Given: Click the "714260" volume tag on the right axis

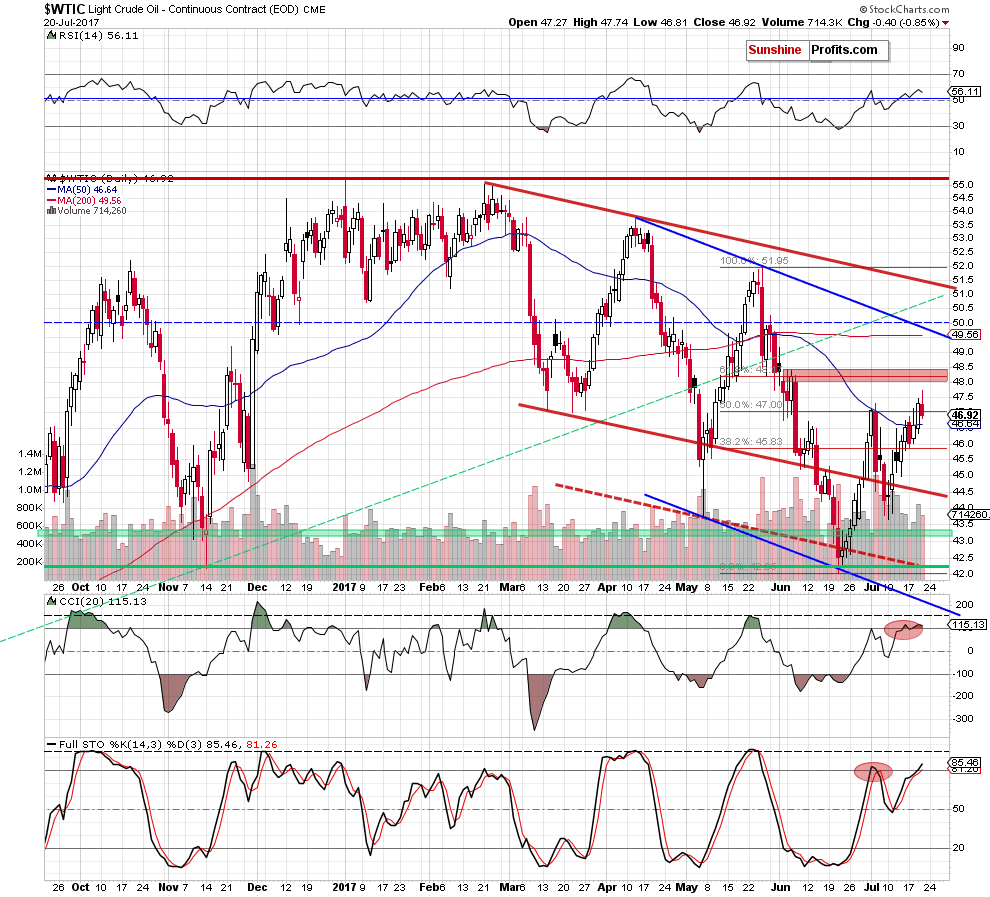Looking at the screenshot, I should pyautogui.click(x=969, y=514).
